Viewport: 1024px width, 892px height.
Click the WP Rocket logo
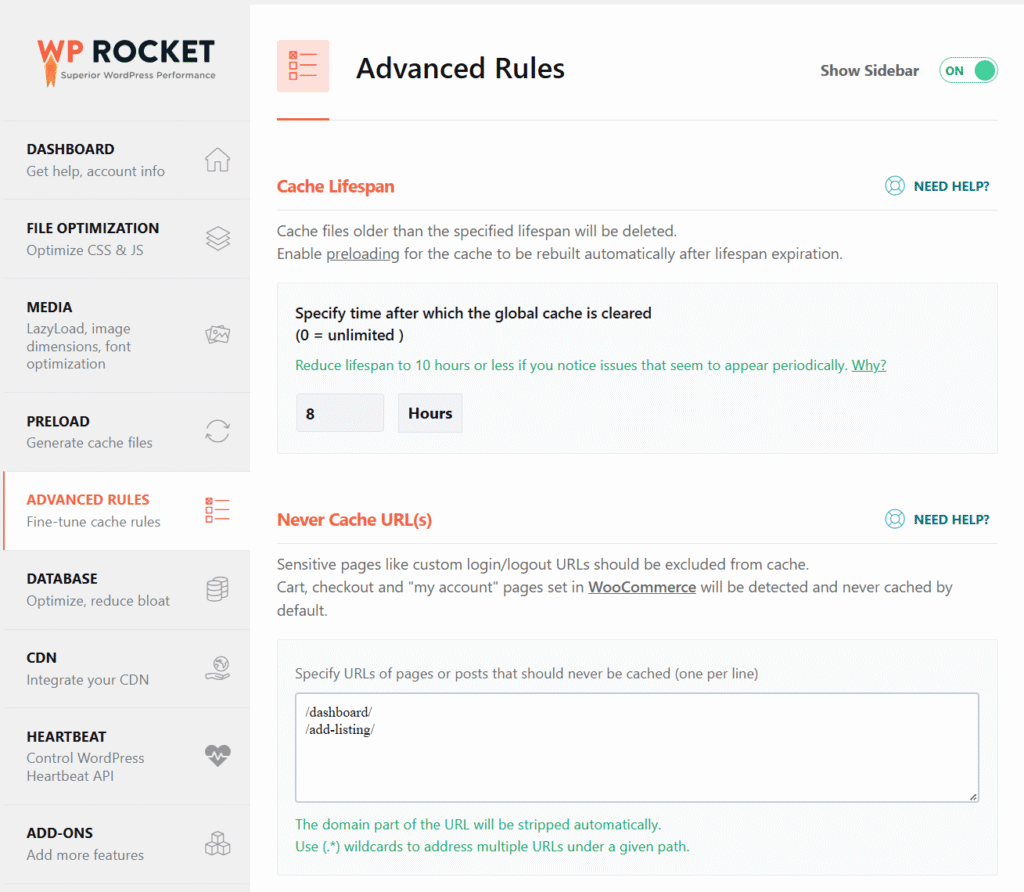click(126, 58)
